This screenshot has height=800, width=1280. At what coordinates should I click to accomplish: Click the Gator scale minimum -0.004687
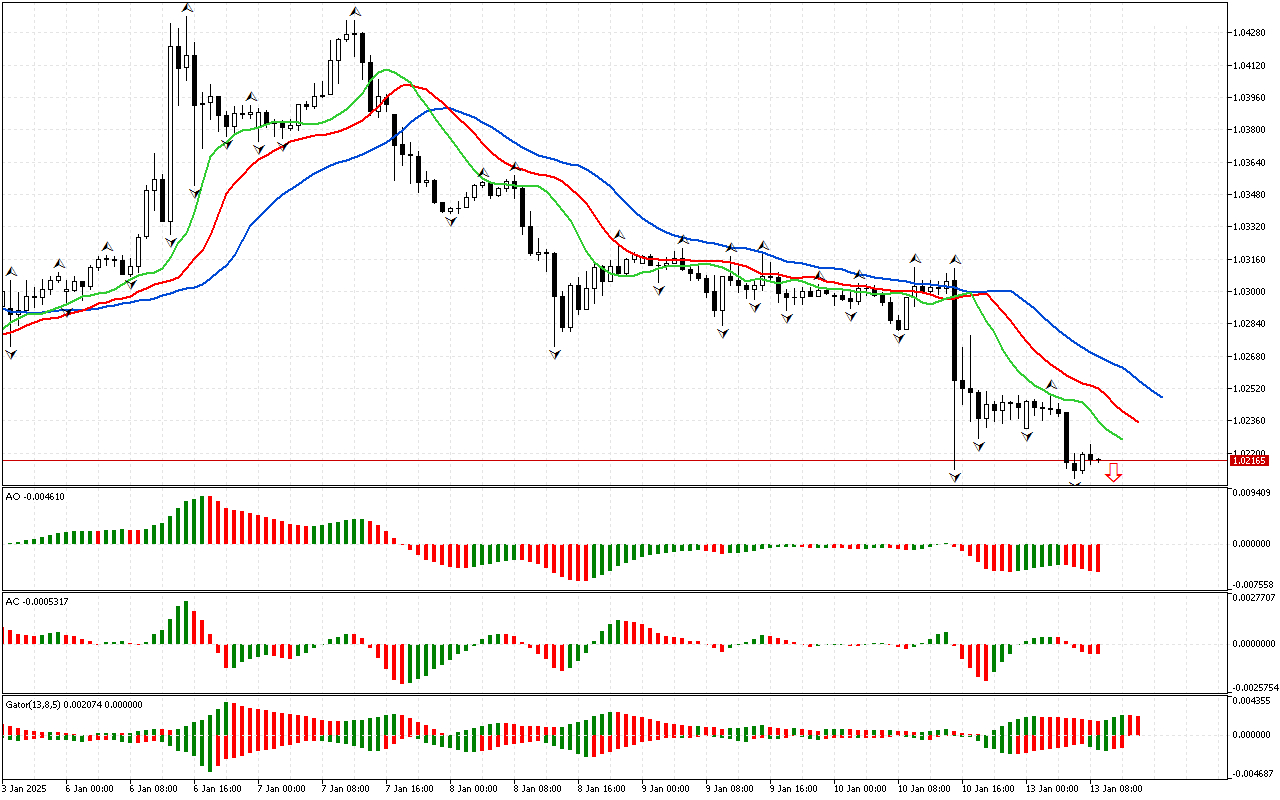tap(1254, 774)
